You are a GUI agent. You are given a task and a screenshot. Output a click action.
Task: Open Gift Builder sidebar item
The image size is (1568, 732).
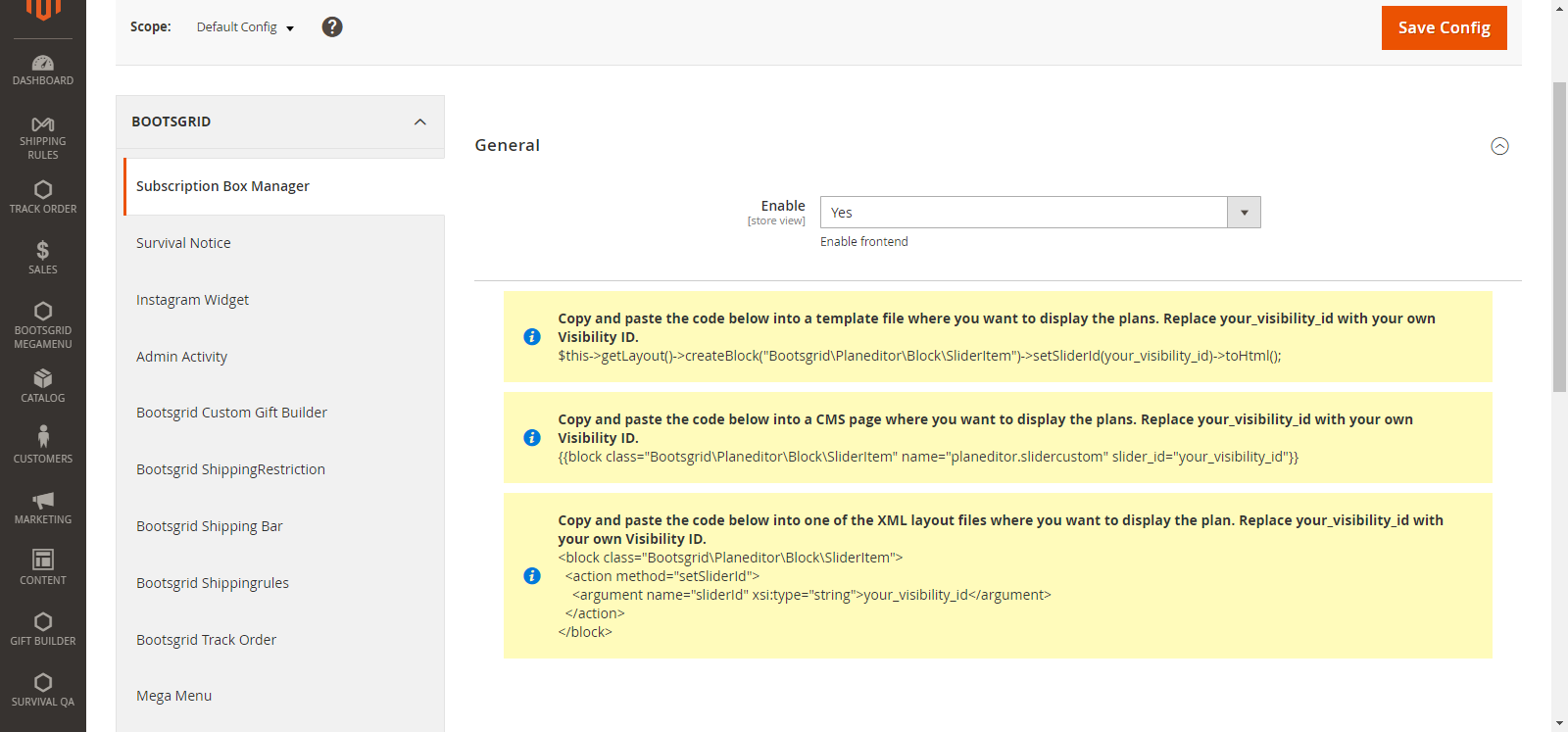pyautogui.click(x=43, y=629)
